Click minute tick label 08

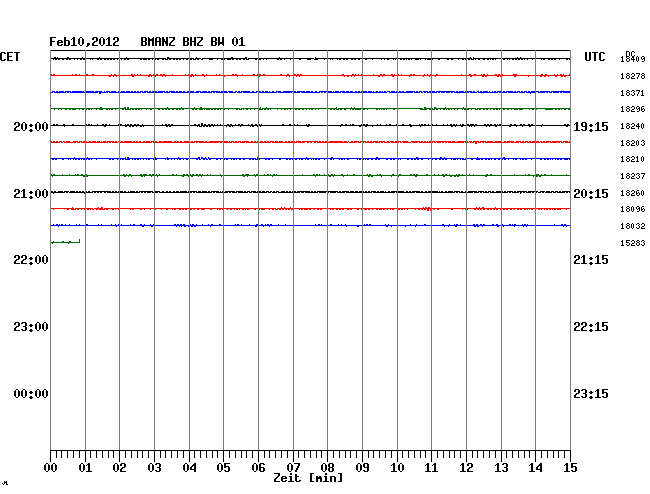tap(327, 468)
